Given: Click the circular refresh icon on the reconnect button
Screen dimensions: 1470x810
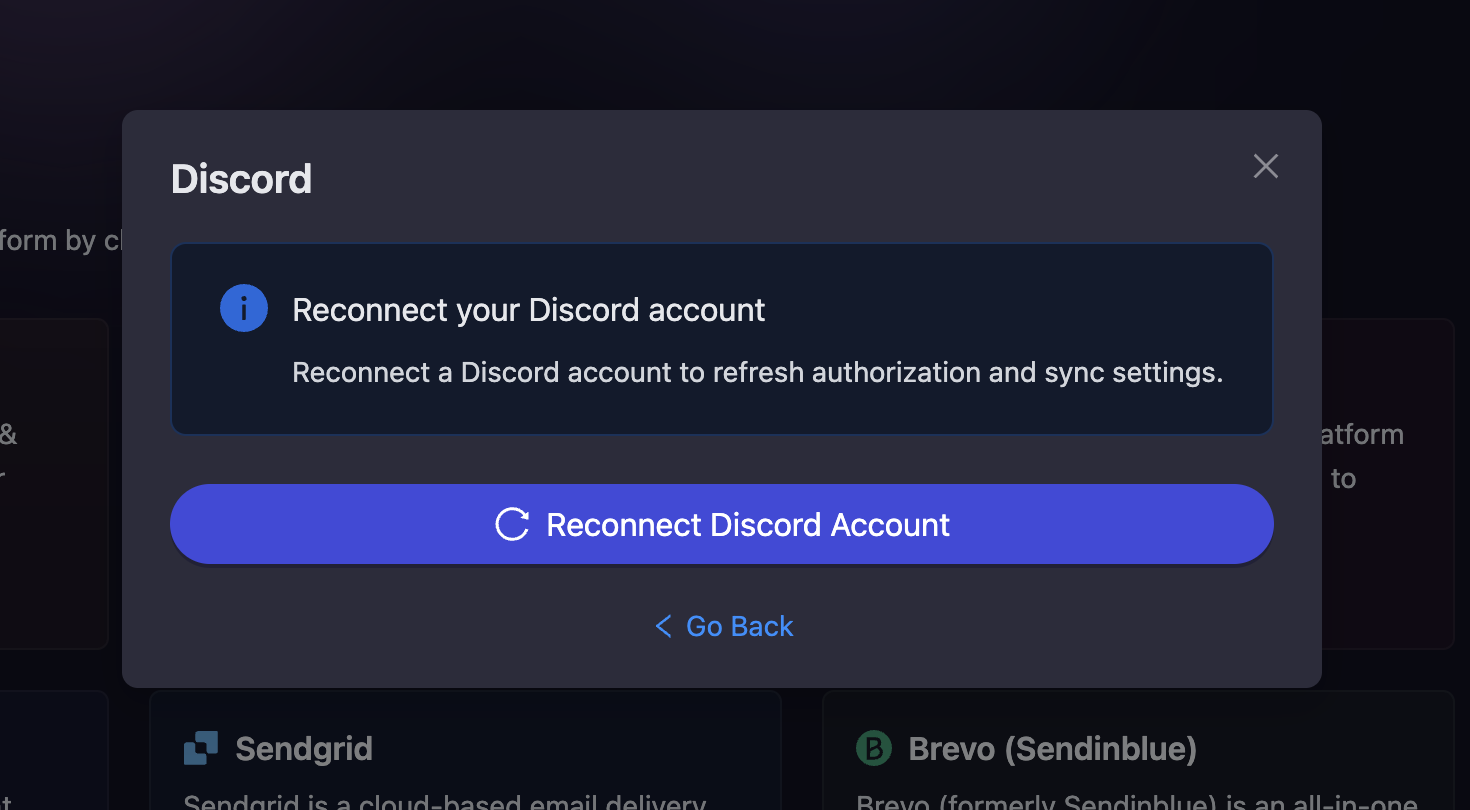Looking at the screenshot, I should point(512,524).
